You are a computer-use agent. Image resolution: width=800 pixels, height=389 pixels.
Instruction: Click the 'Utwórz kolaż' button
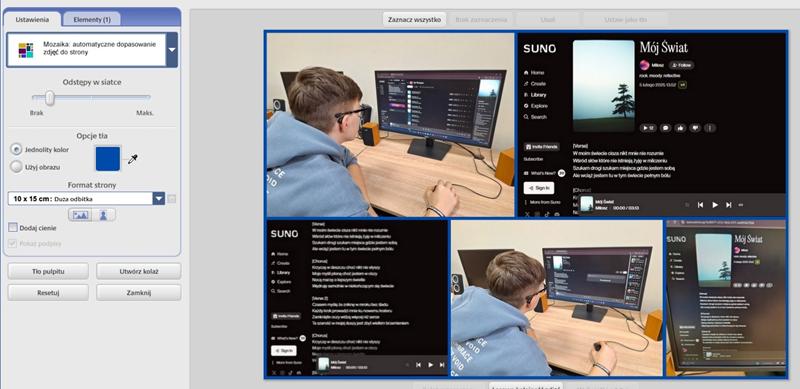(139, 272)
